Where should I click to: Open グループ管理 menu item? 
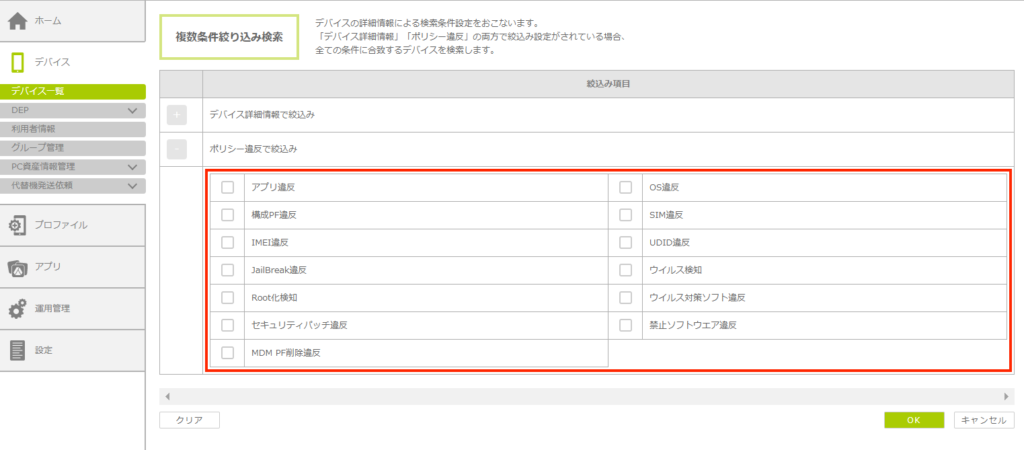coord(72,148)
